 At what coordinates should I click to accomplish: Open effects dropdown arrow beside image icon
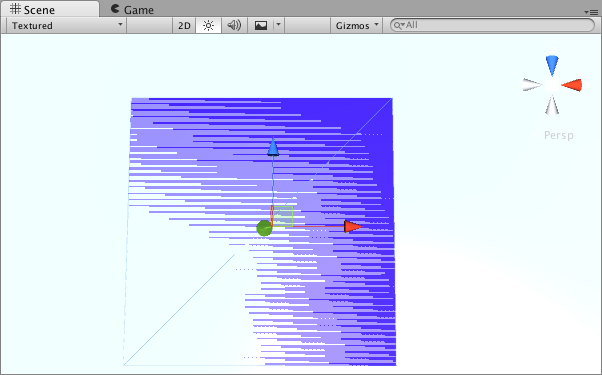tap(279, 25)
